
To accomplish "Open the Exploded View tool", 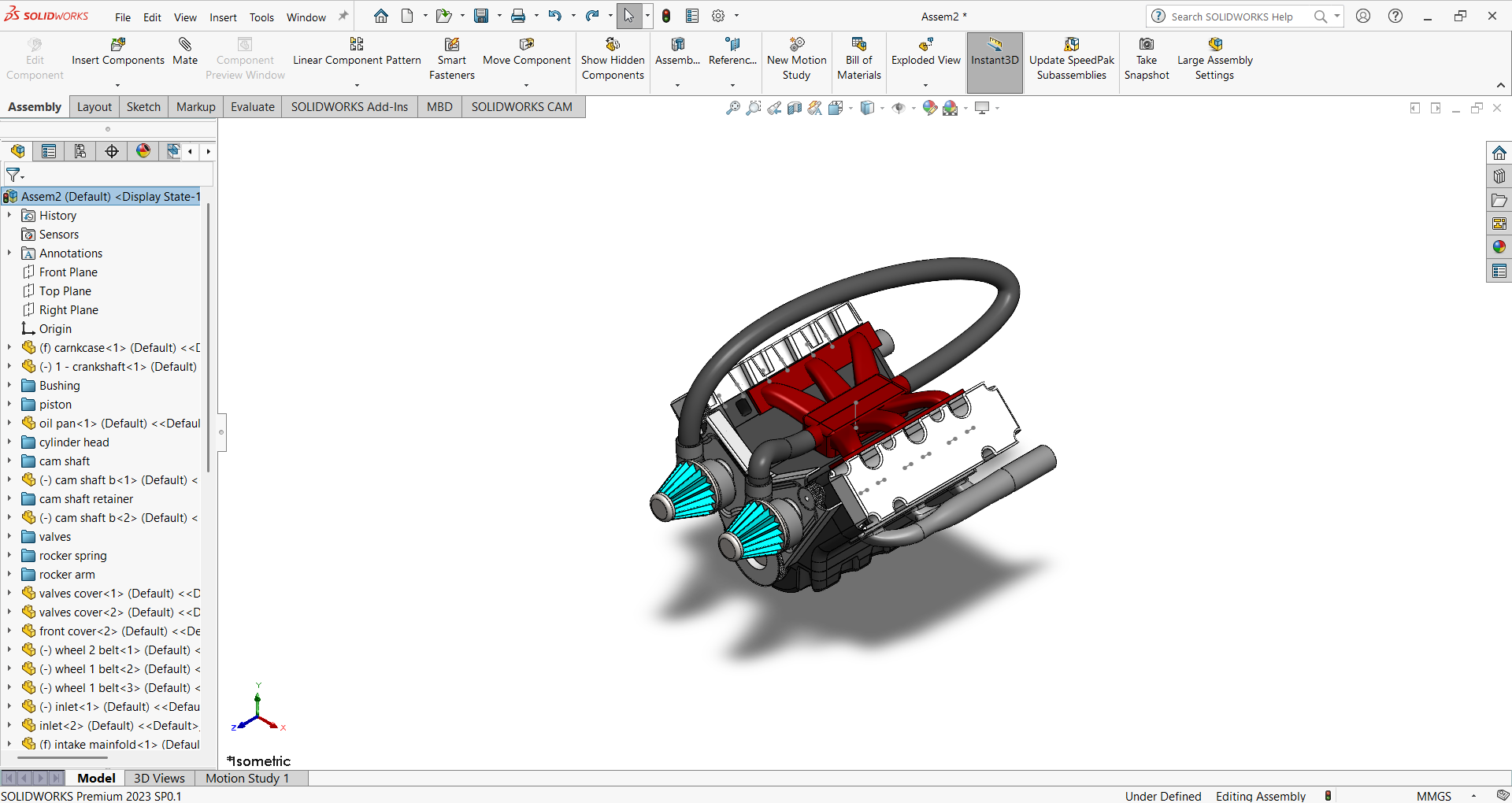I will pyautogui.click(x=925, y=45).
